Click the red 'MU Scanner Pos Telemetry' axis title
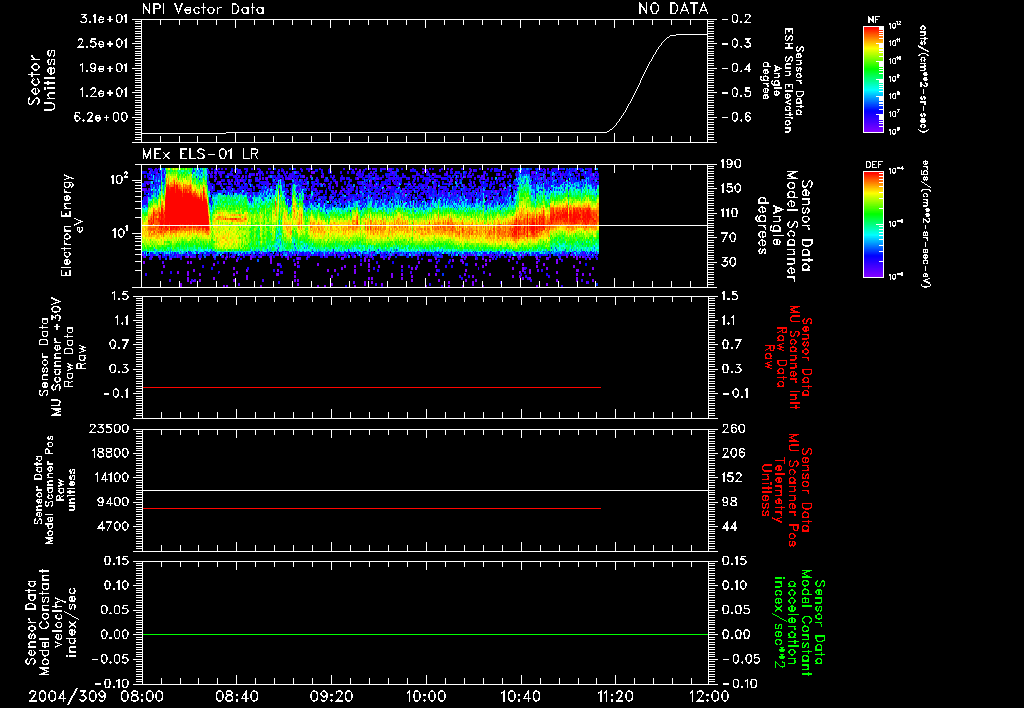This screenshot has width=1024, height=708. point(787,490)
